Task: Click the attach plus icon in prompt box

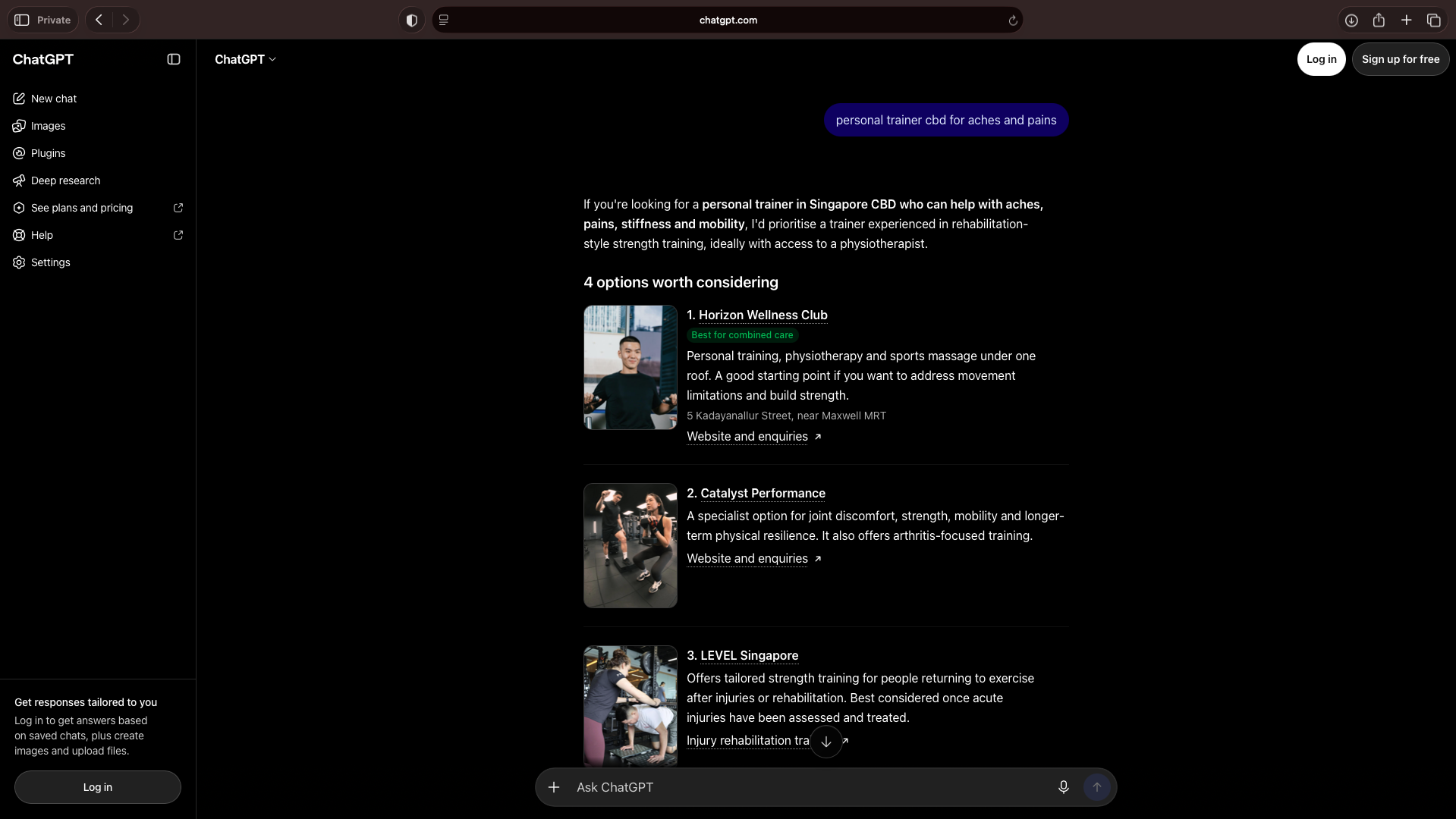Action: coord(554,787)
